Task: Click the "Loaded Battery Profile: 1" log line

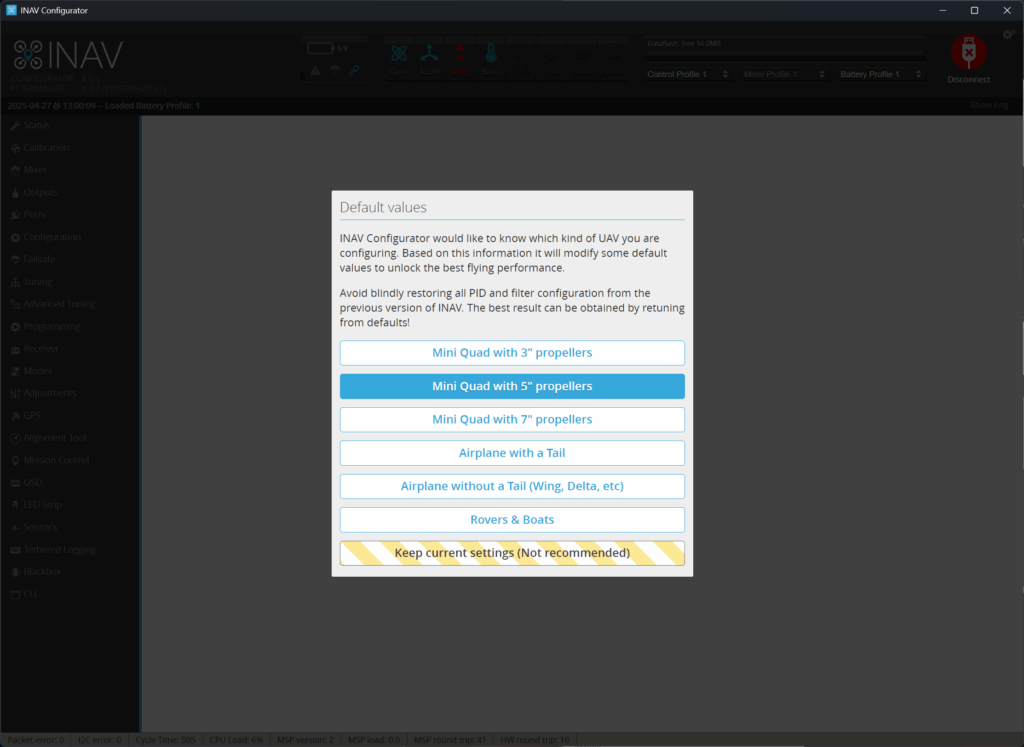Action: [x=104, y=105]
